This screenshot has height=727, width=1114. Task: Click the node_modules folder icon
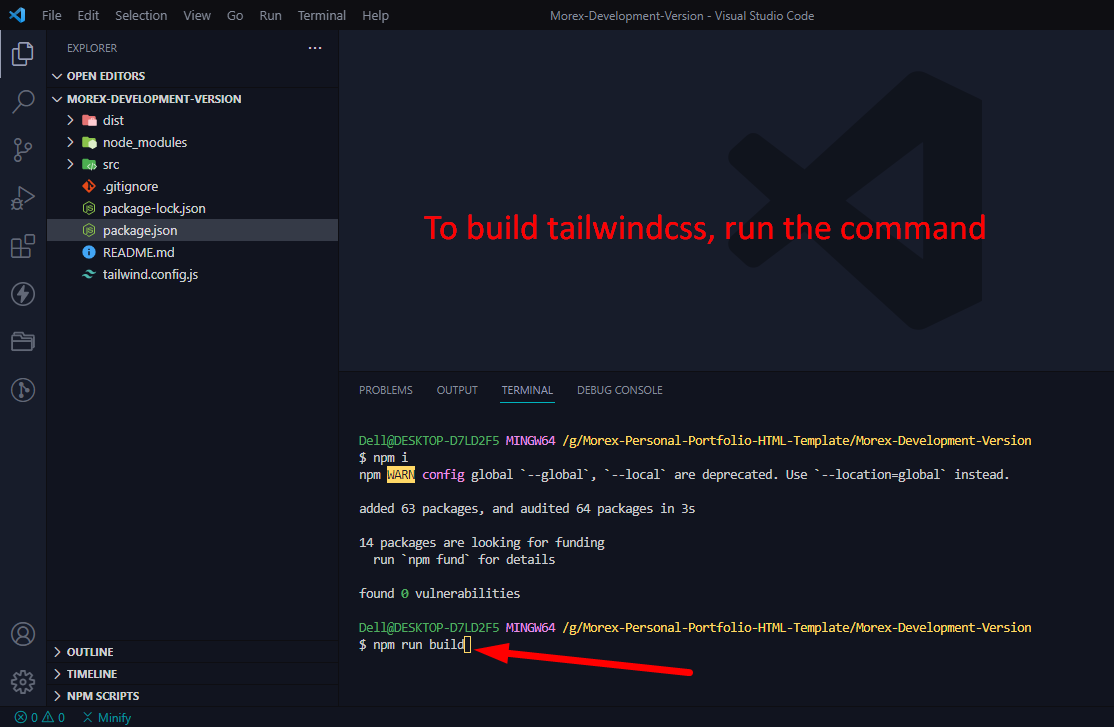90,142
